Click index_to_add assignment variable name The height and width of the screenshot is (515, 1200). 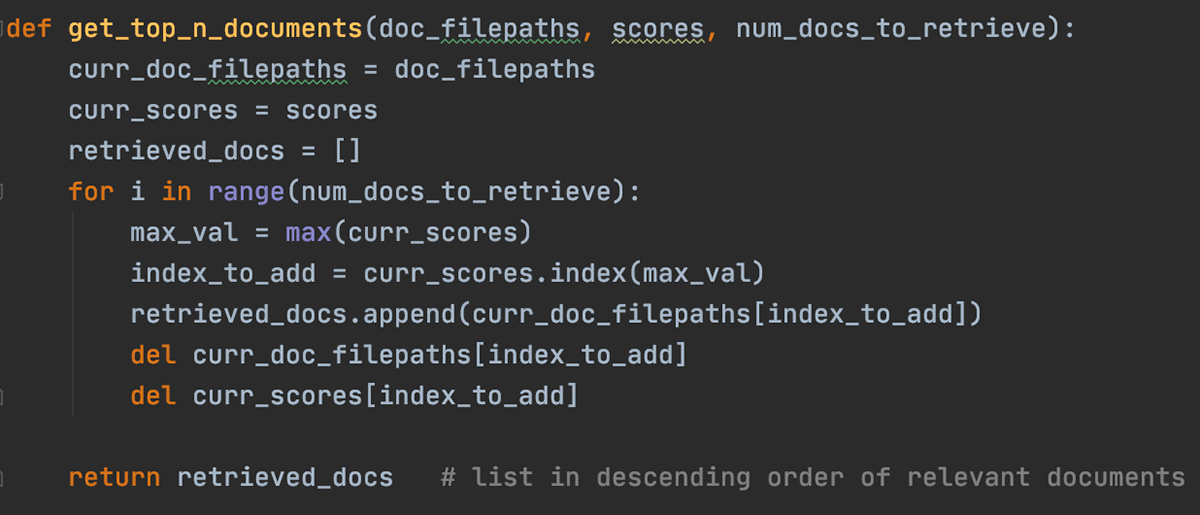[x=223, y=273]
